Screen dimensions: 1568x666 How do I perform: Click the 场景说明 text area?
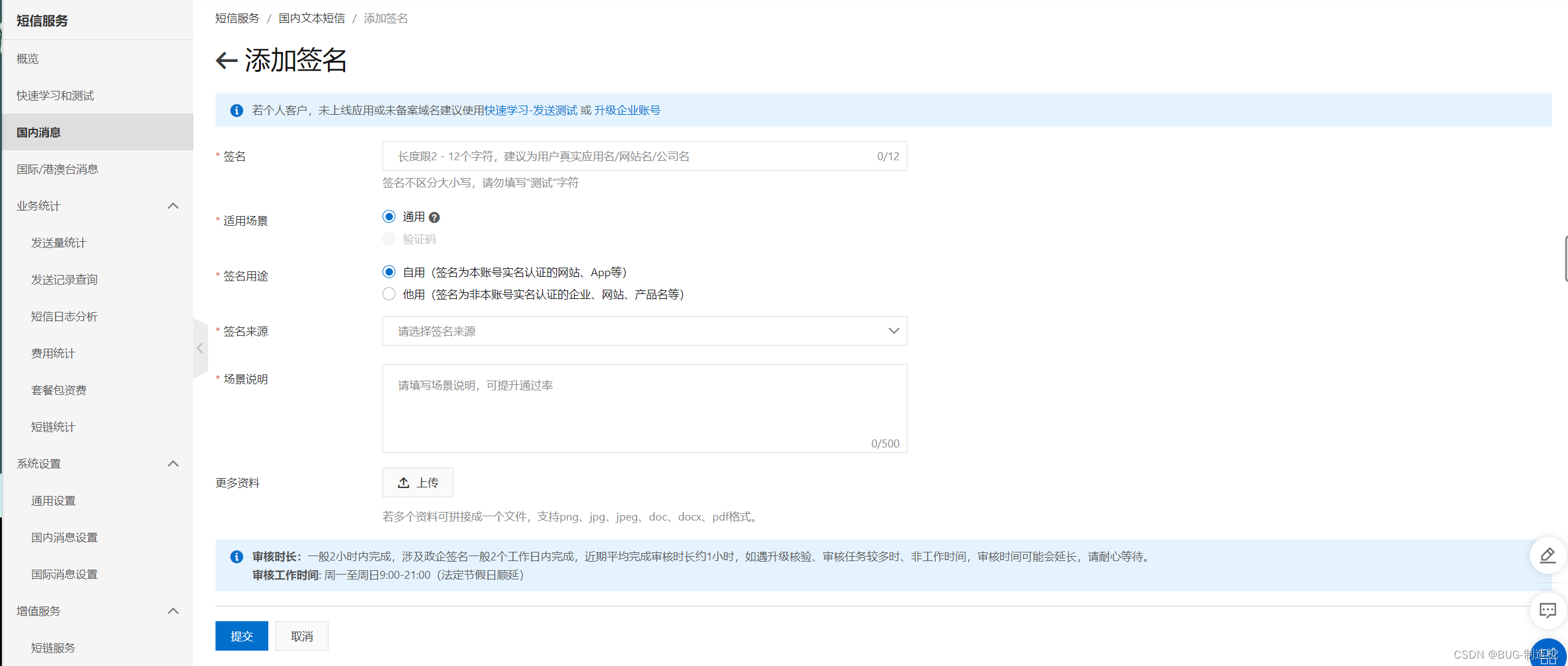pos(644,408)
